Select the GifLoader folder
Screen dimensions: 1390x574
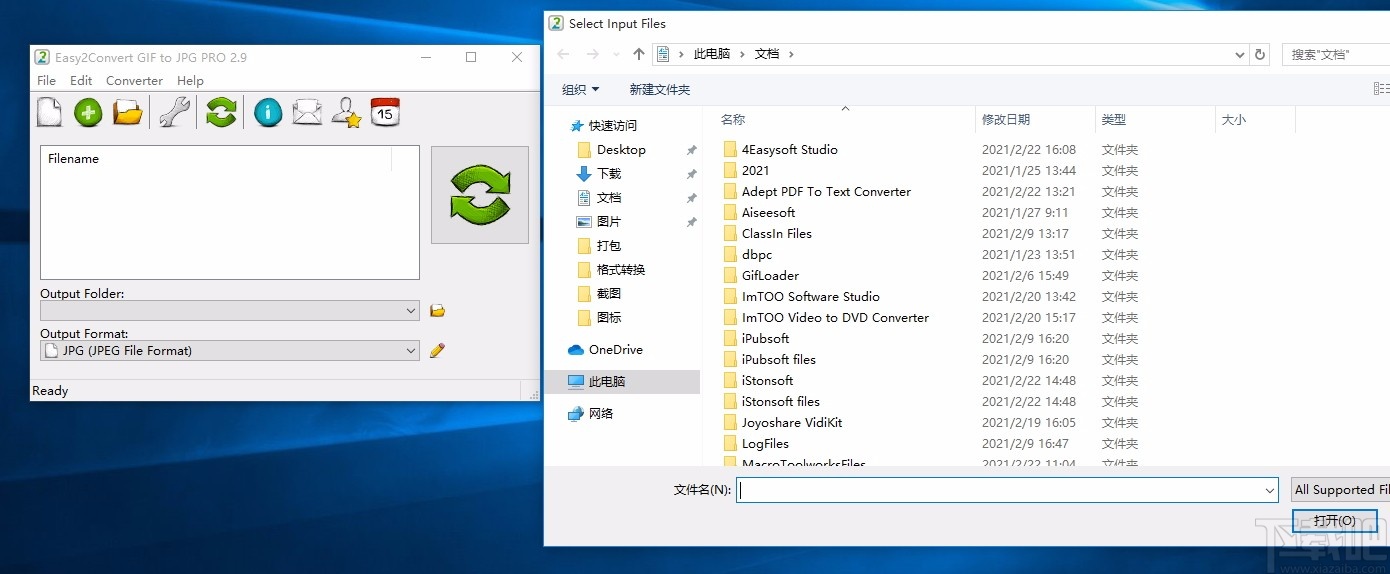tap(770, 276)
